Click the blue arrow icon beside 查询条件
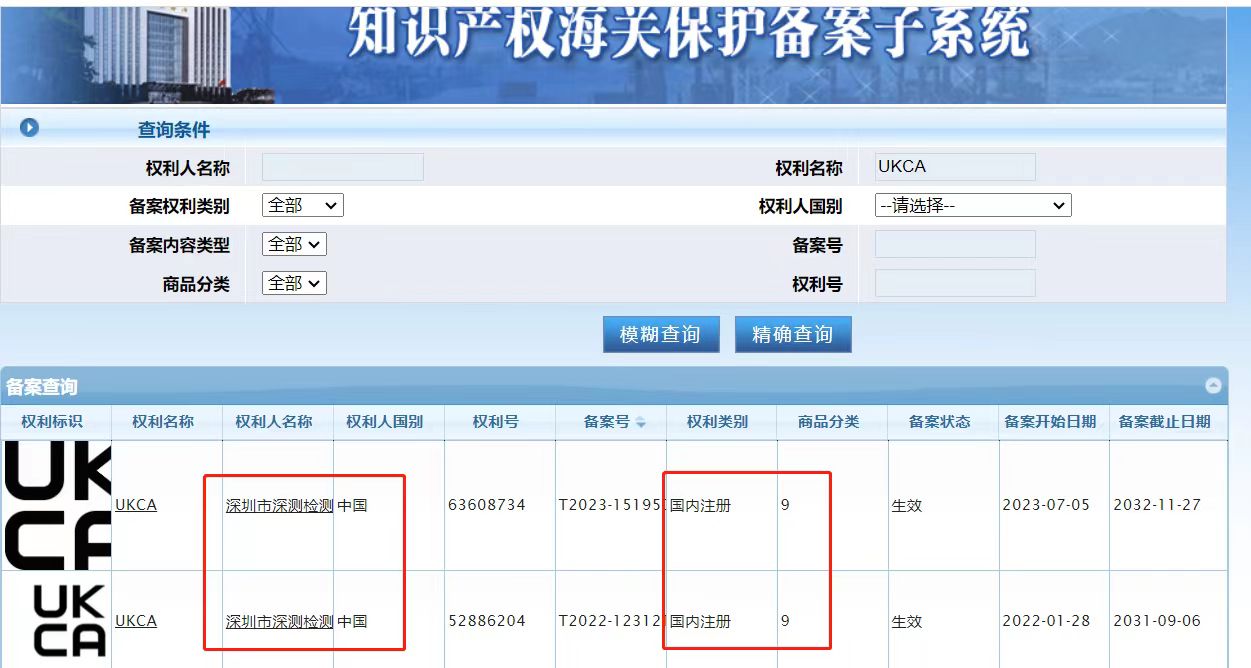 coord(28,128)
